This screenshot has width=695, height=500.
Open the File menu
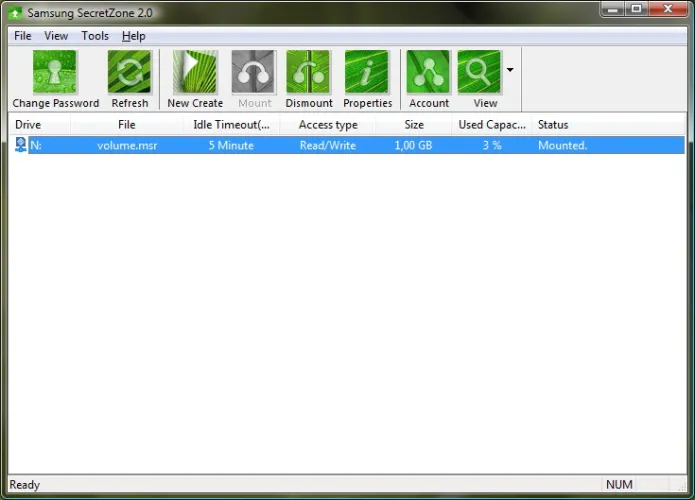click(x=23, y=36)
